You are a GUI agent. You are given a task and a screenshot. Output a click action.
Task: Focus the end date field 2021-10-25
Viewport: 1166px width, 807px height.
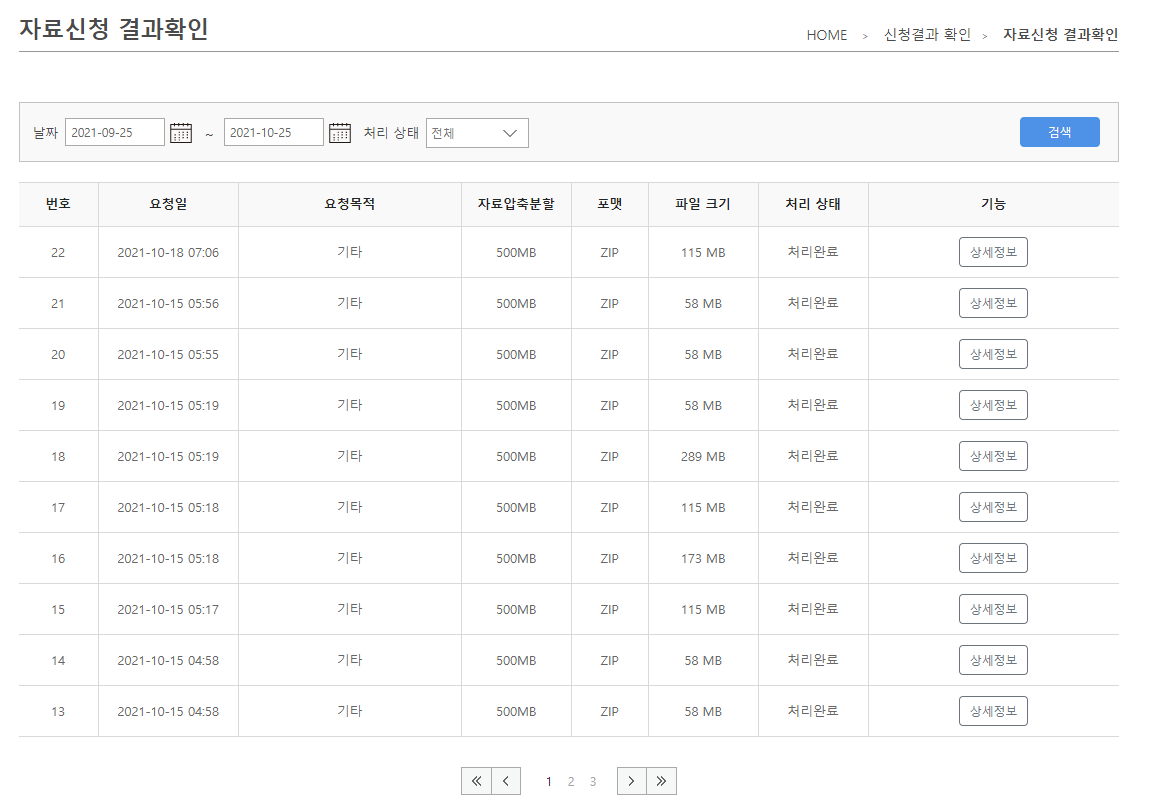274,132
